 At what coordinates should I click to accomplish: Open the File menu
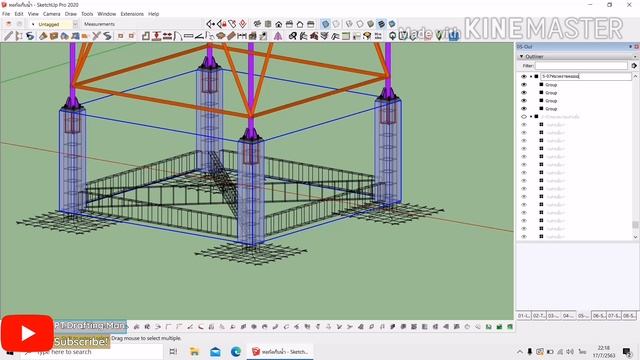click(x=6, y=14)
